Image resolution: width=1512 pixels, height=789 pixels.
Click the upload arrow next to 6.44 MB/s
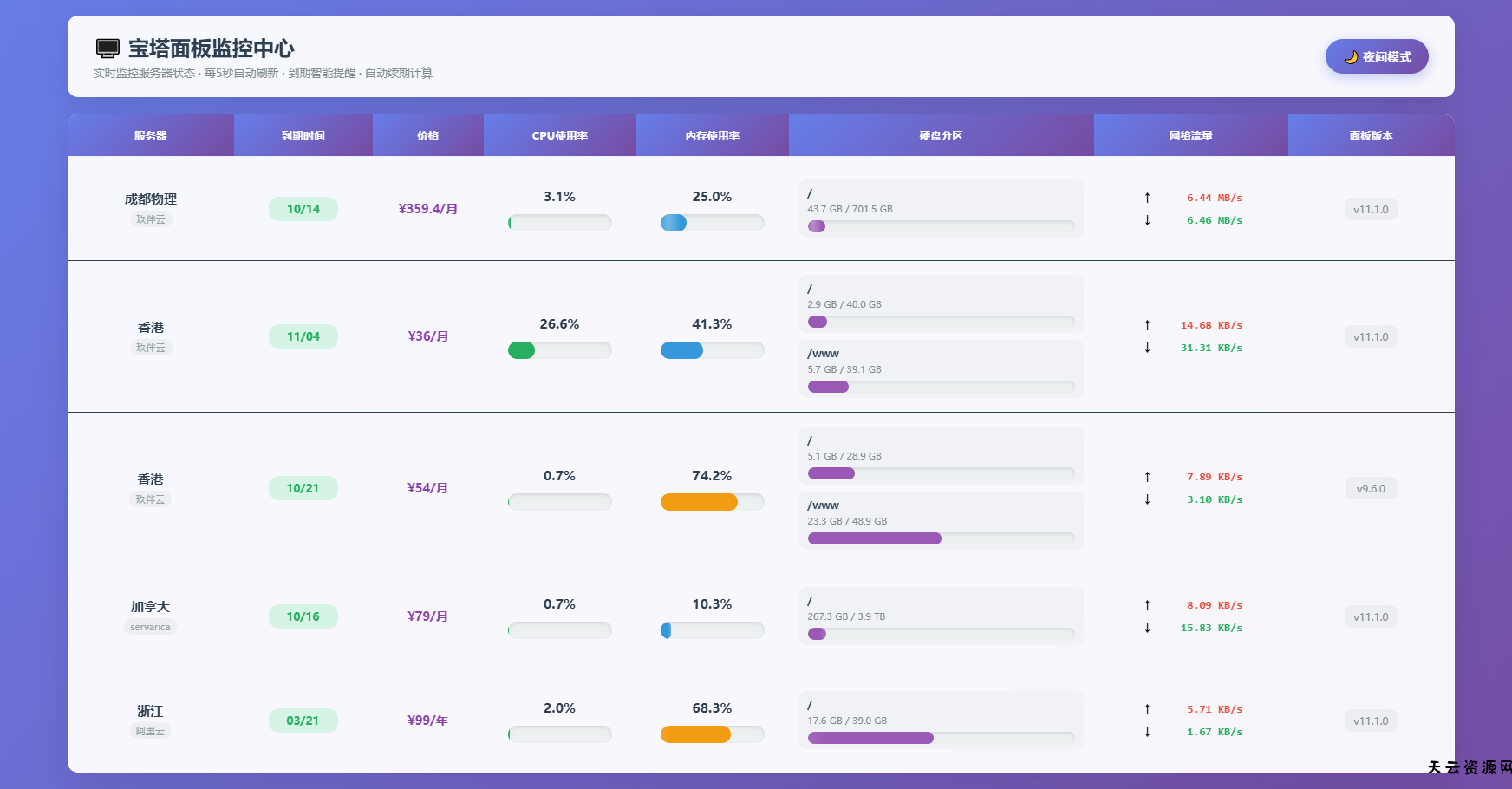(x=1147, y=198)
